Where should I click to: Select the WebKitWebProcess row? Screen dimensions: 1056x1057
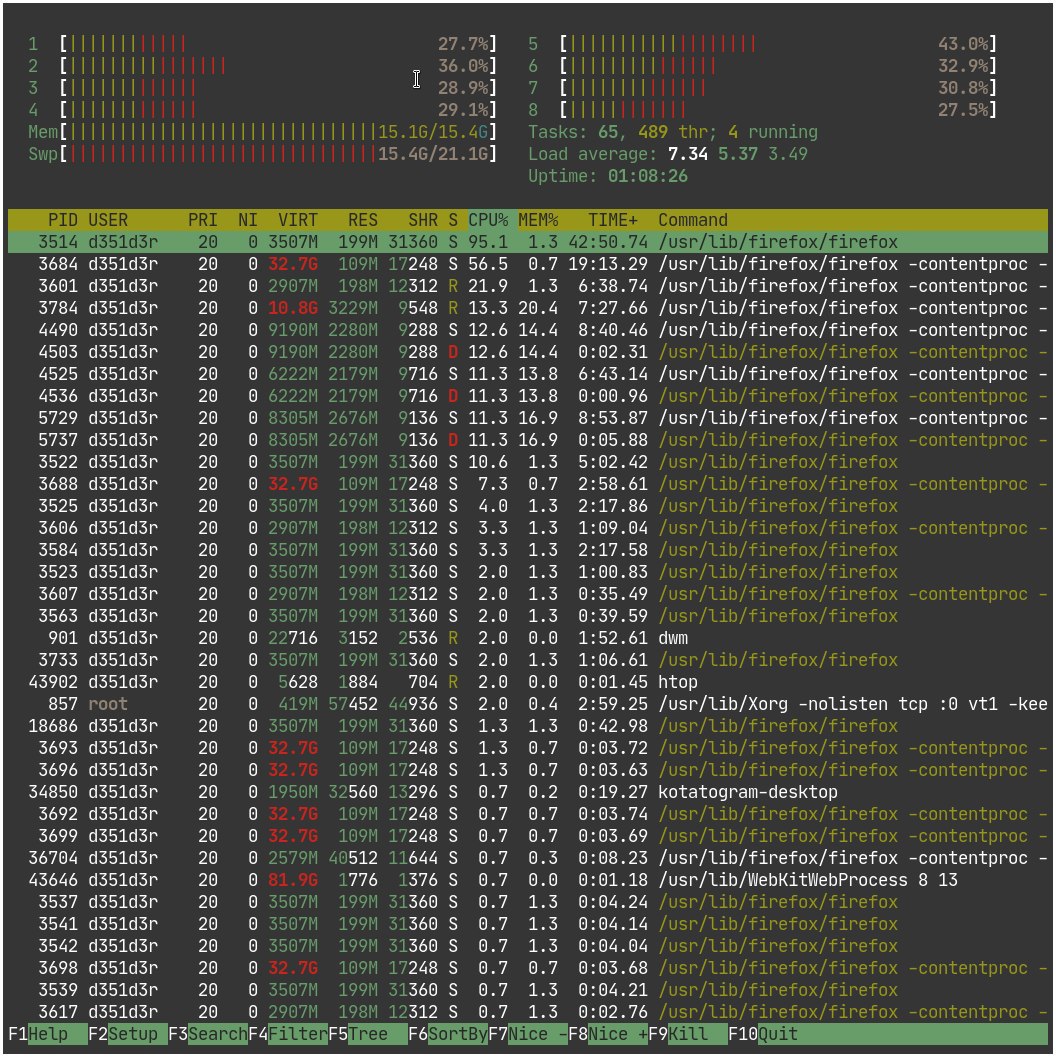point(528,880)
